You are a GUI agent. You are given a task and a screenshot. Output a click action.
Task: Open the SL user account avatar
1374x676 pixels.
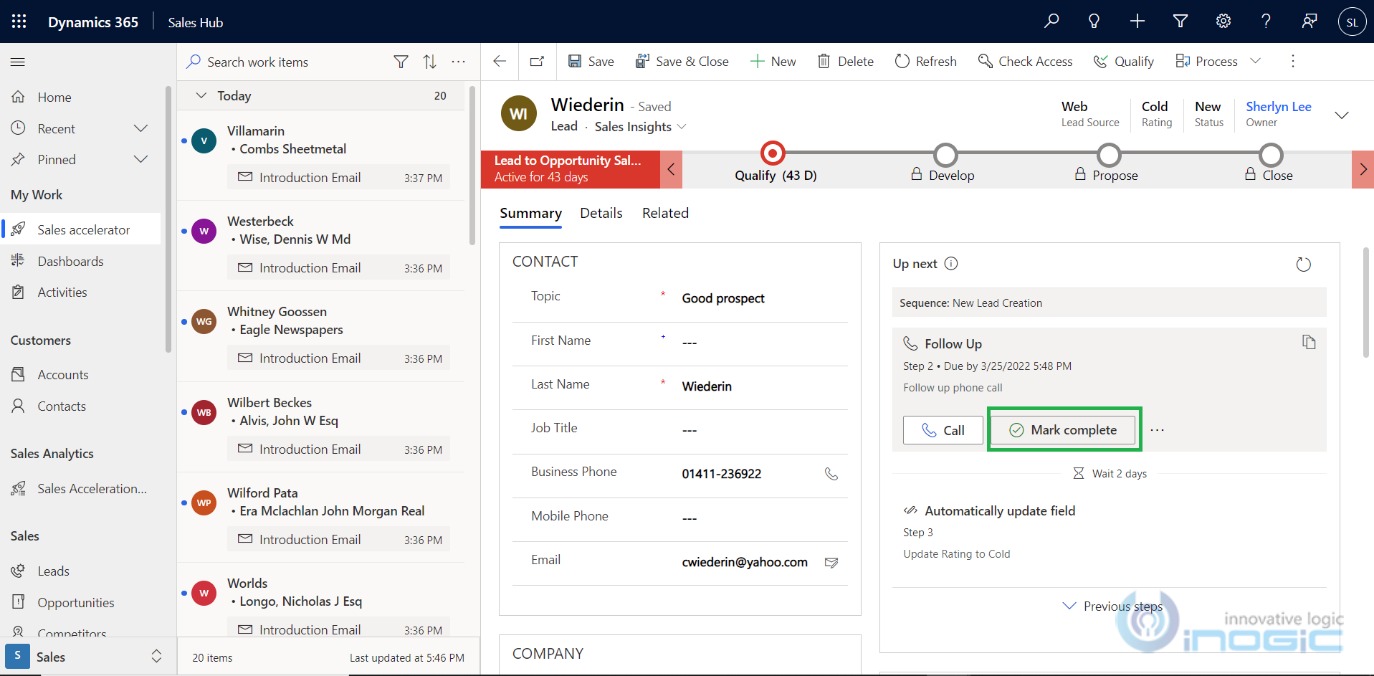(1352, 22)
